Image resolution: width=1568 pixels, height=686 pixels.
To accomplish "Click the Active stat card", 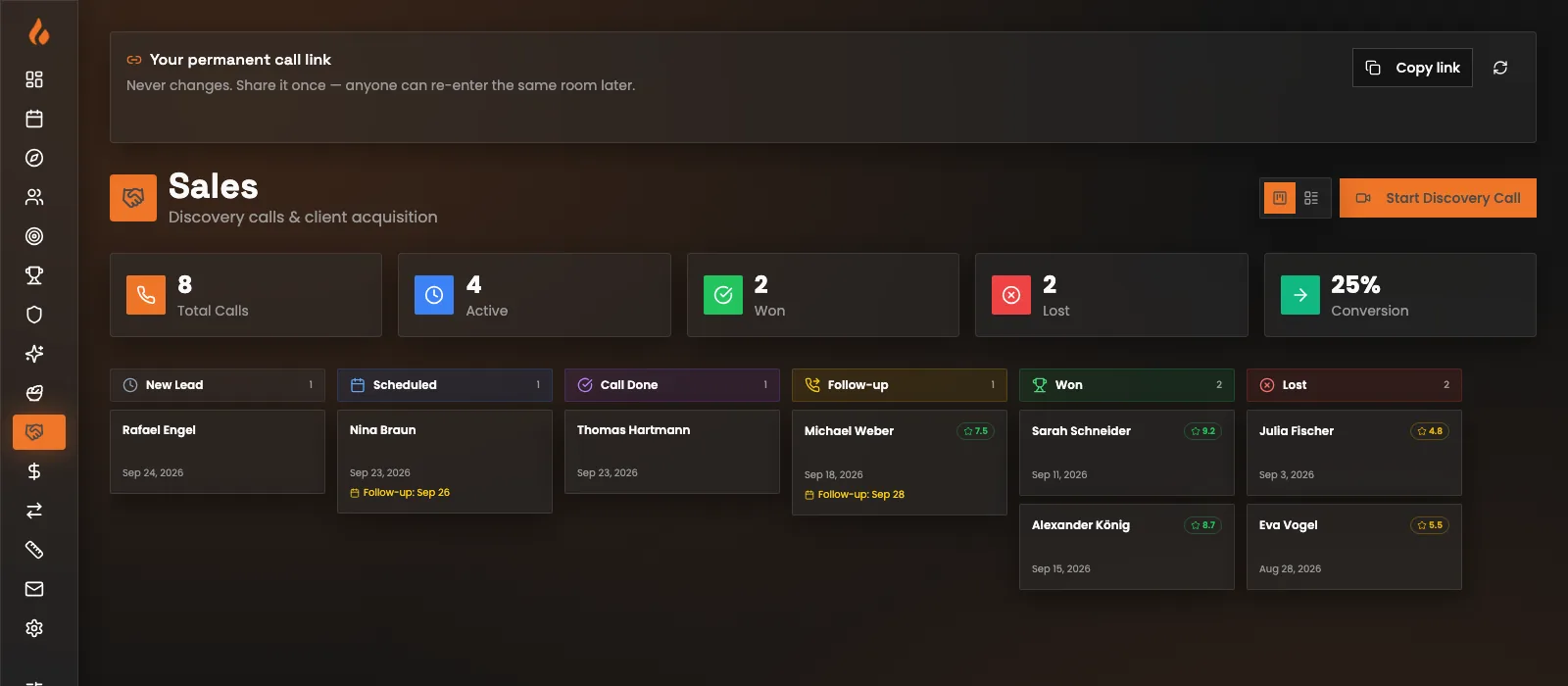I will click(534, 295).
